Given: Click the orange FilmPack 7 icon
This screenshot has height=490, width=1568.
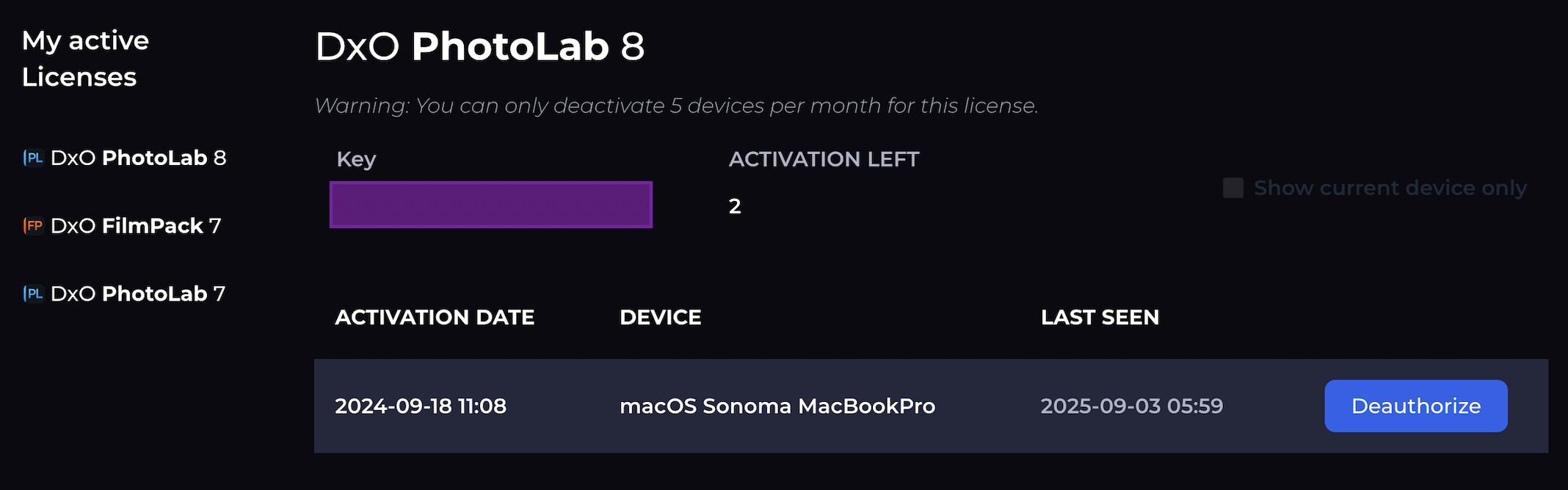Looking at the screenshot, I should (x=33, y=225).
